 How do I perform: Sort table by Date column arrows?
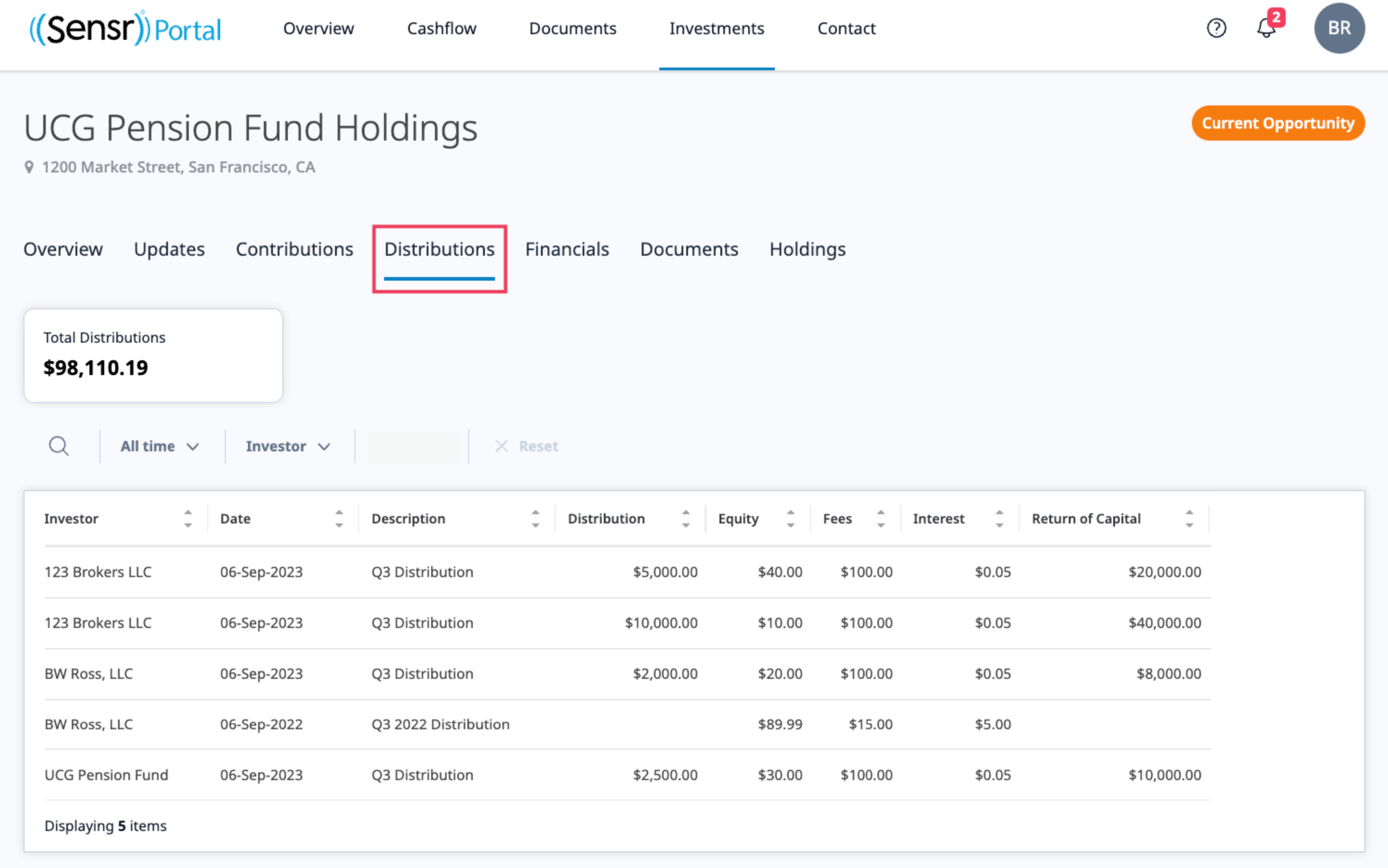(339, 518)
